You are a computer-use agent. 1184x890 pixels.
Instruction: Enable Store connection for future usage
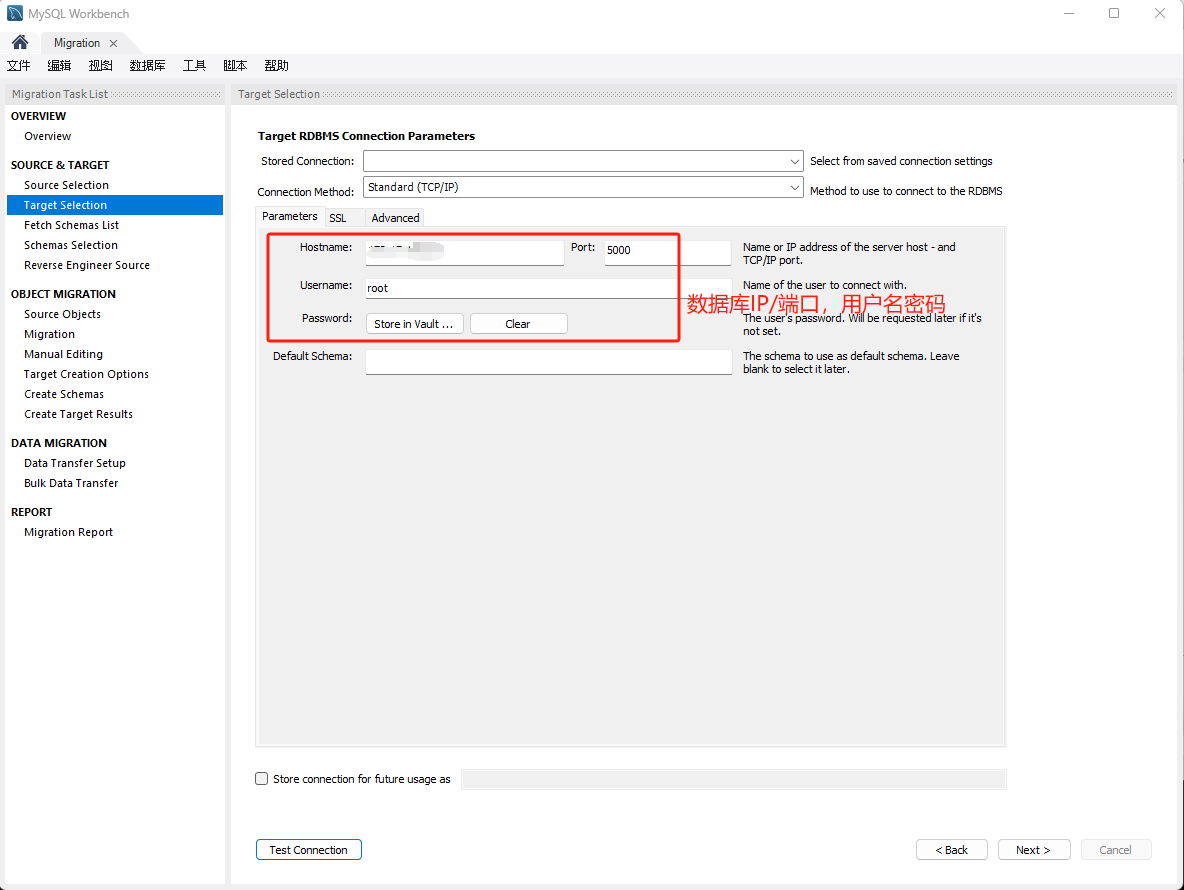[262, 779]
